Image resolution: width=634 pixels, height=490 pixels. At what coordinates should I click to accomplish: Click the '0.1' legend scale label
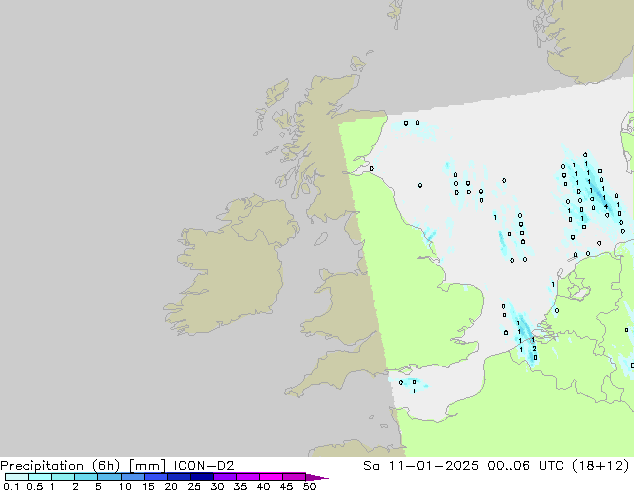[11, 486]
